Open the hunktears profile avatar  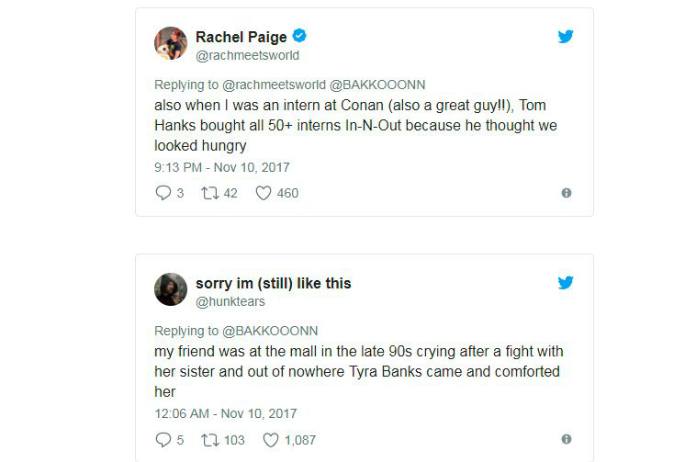[170, 290]
